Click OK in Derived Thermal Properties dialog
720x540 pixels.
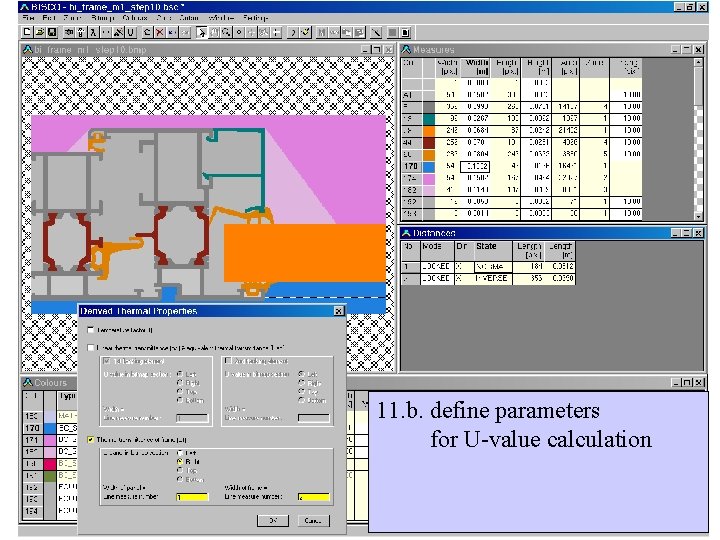(273, 520)
